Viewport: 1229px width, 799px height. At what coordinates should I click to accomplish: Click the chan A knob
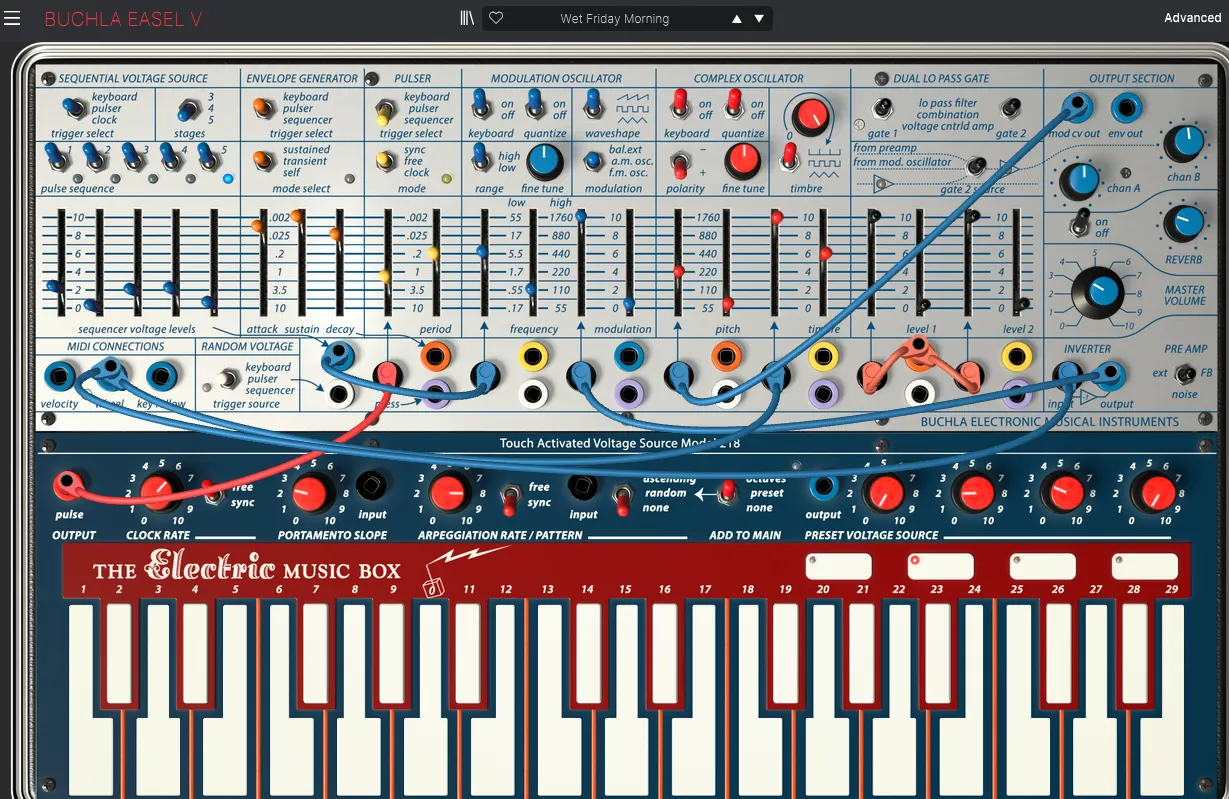point(1080,181)
